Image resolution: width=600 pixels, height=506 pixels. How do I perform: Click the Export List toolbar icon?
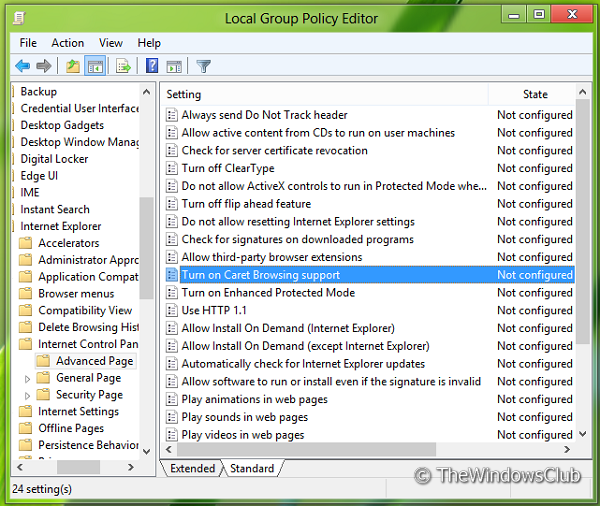pyautogui.click(x=123, y=66)
